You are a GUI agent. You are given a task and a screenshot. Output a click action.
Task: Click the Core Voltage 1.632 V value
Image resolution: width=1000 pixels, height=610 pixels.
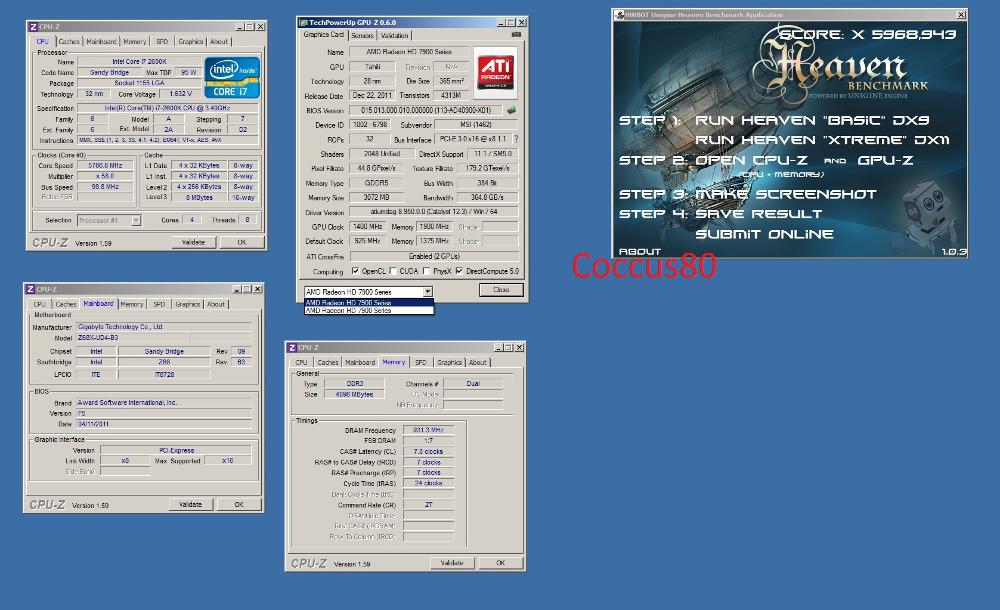pyautogui.click(x=181, y=94)
